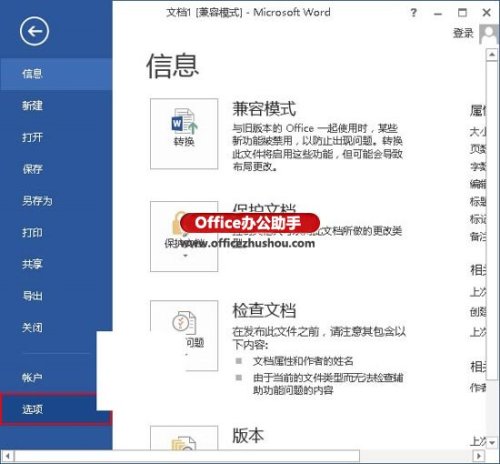Click 关闭 in the left menu
Screen dimensions: 500x464
point(56,327)
